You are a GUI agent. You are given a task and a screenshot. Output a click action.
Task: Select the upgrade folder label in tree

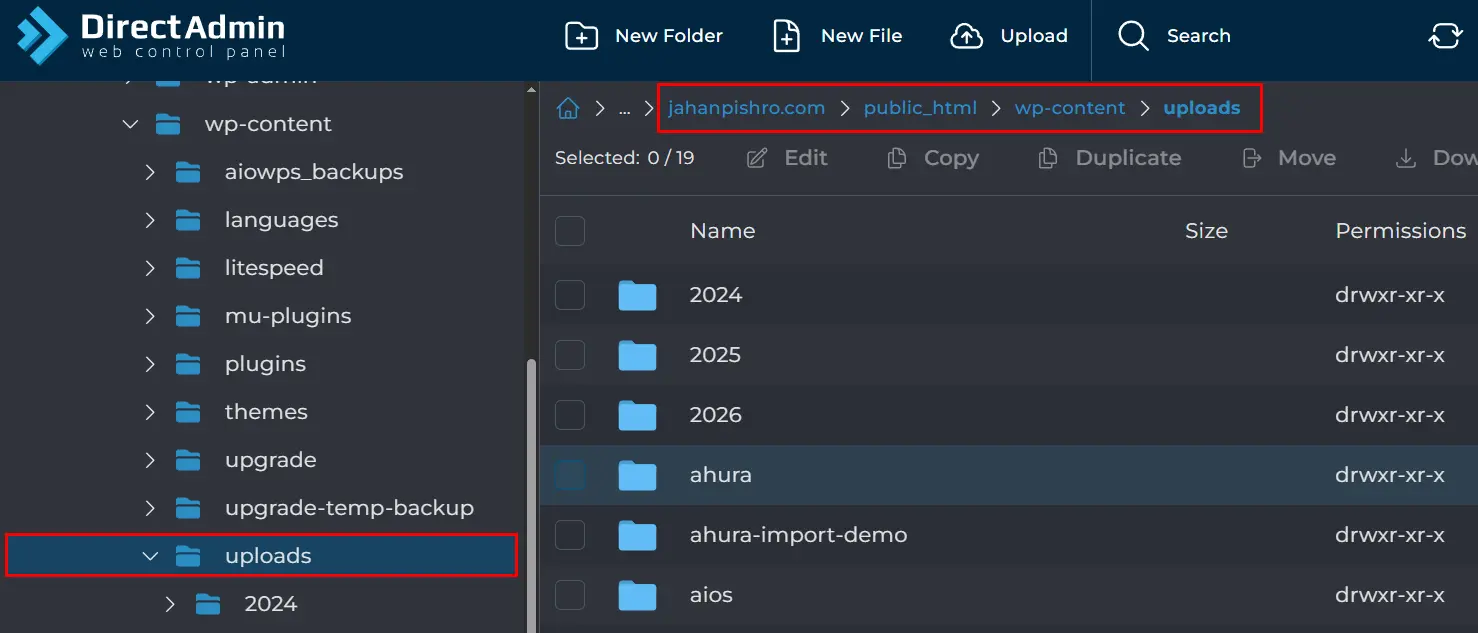[270, 460]
